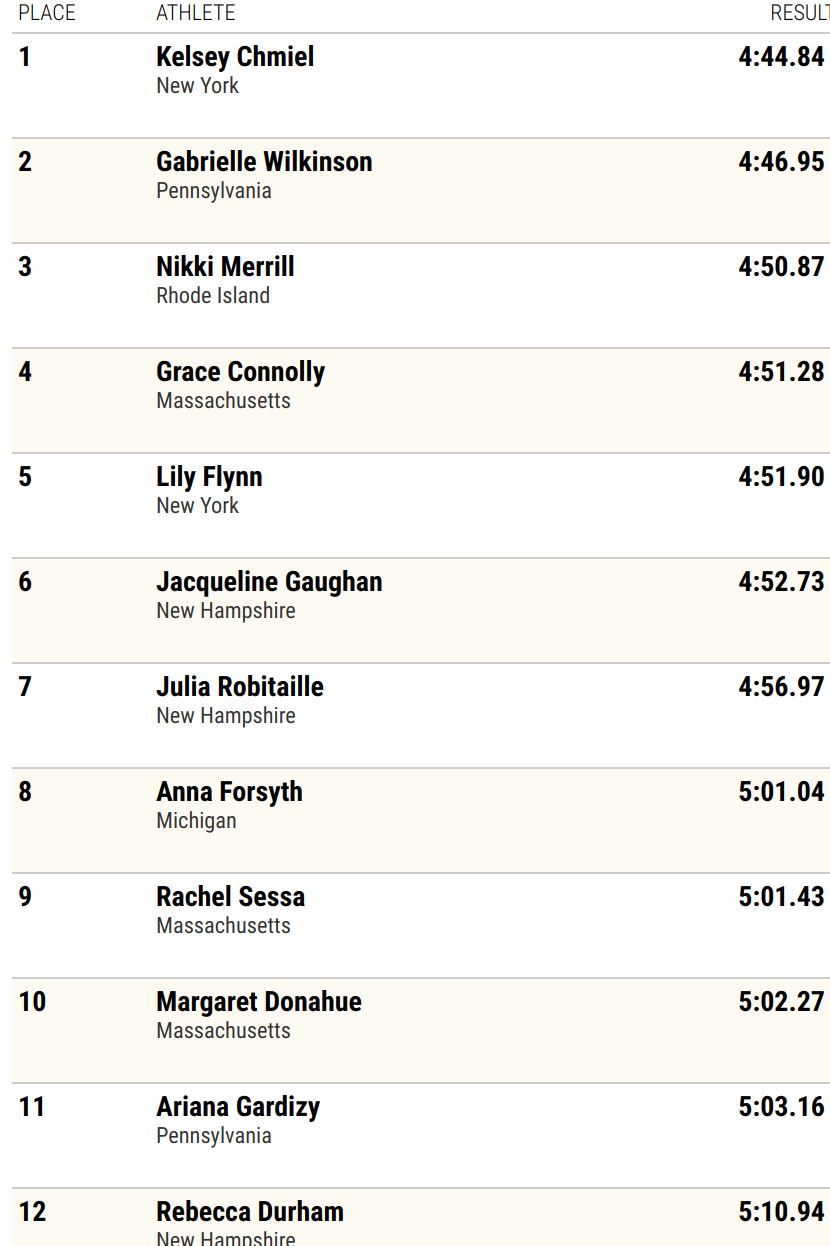Click Rachel Sessa's name

pos(230,897)
